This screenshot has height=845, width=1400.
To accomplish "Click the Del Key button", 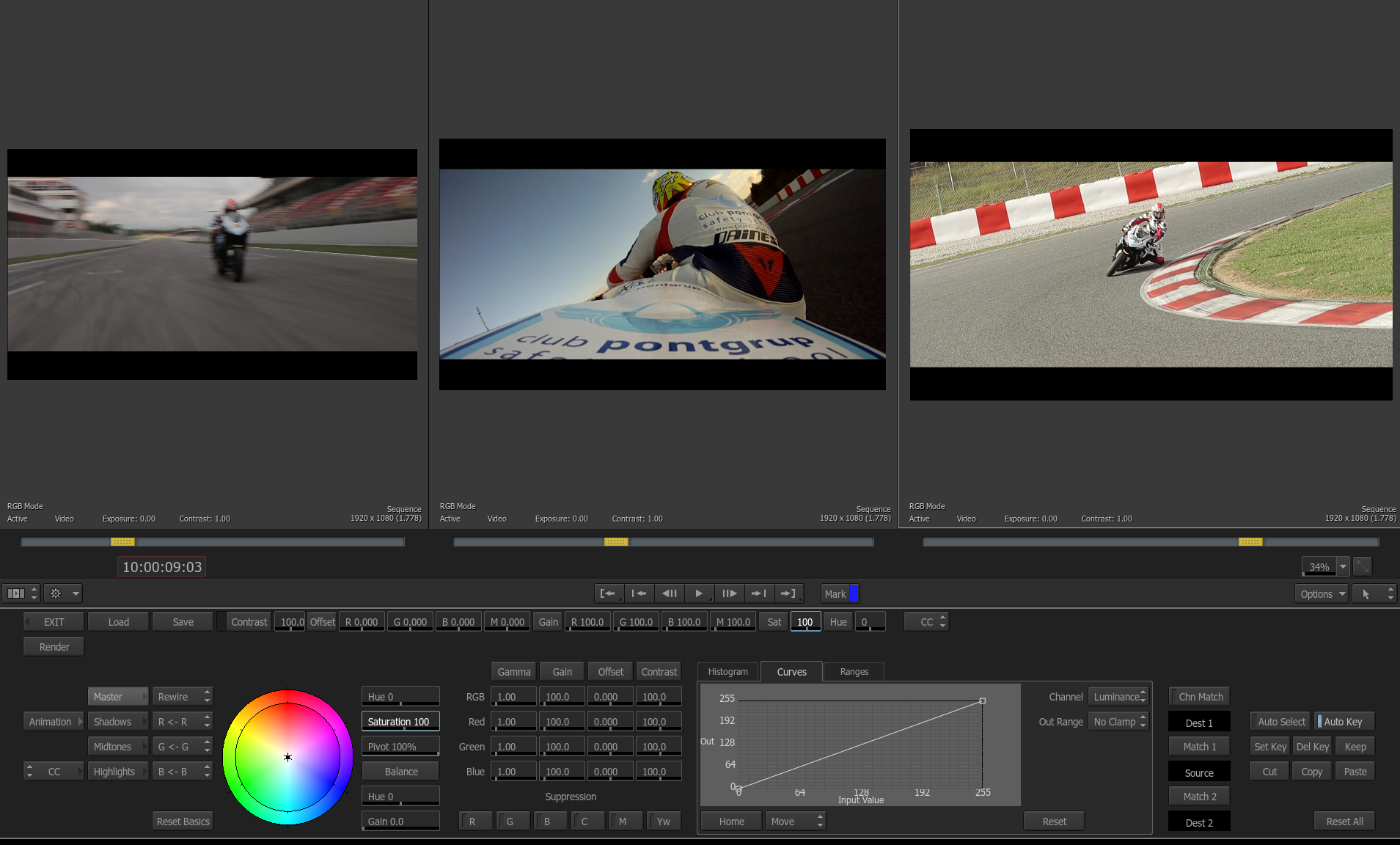I will 1312,747.
